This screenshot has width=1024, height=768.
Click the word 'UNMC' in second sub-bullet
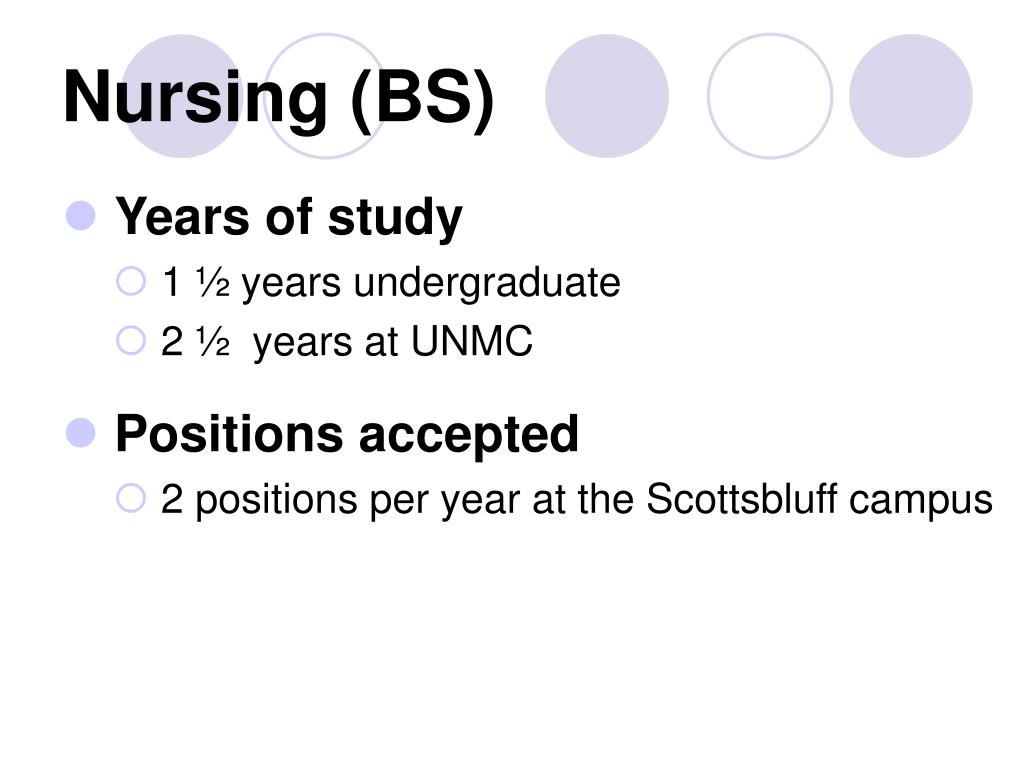[472, 341]
